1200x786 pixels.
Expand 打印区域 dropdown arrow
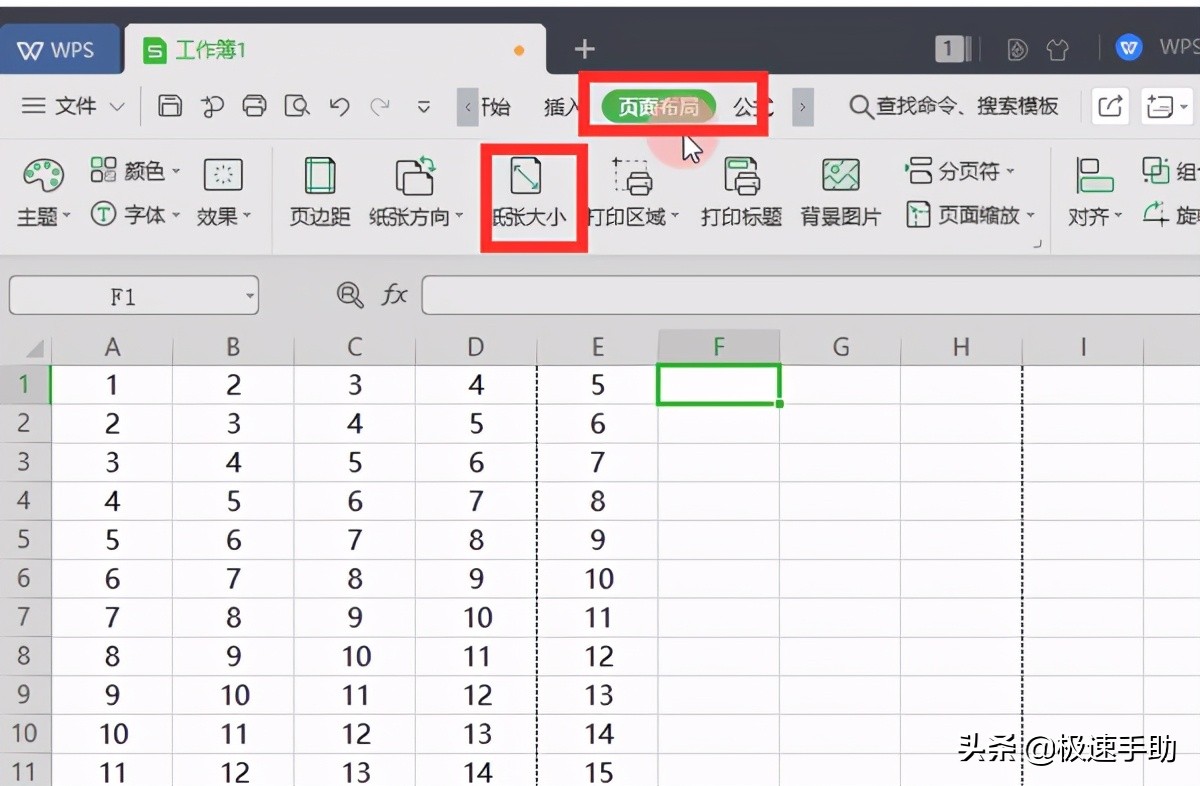(x=675, y=216)
